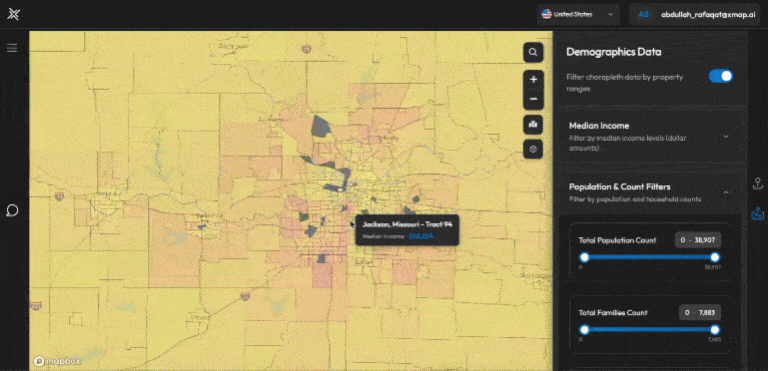Disable the filter choropleth data toggle

[721, 76]
